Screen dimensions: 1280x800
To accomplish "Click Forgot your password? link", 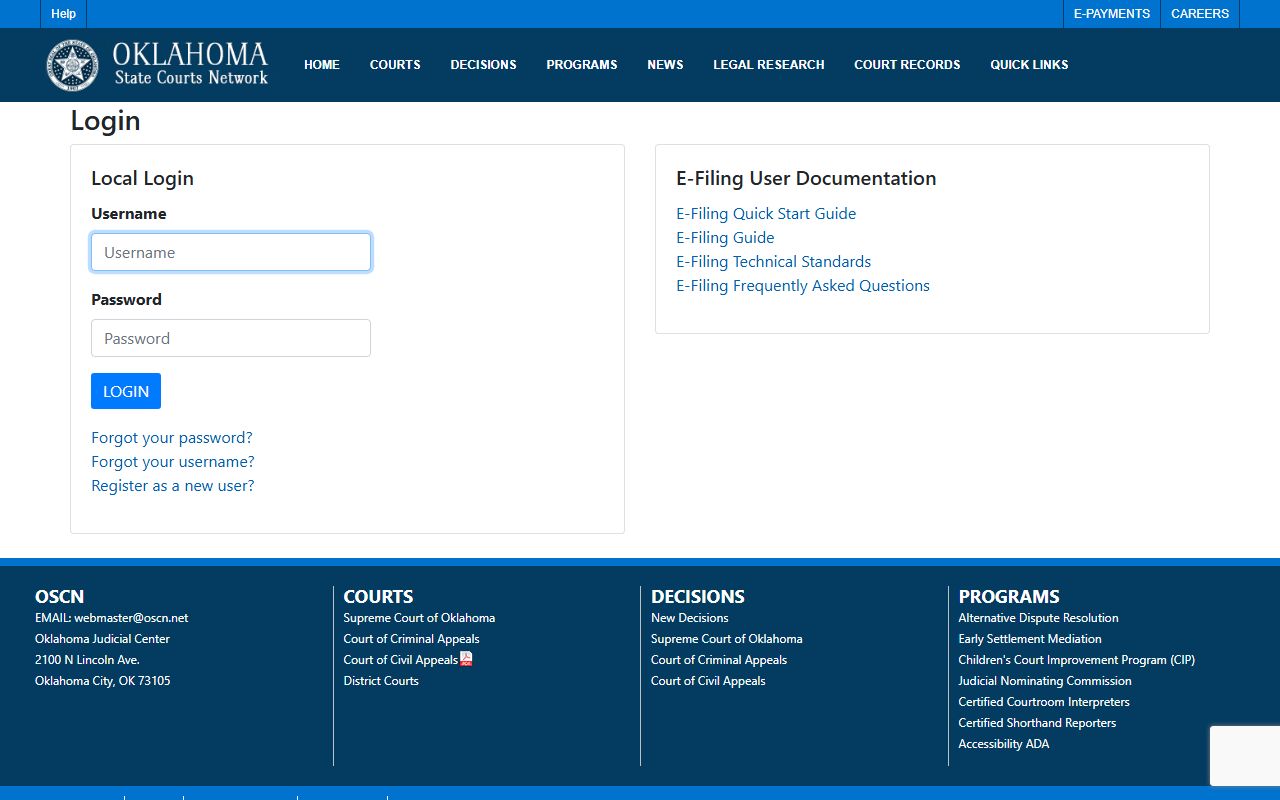I will [x=172, y=438].
